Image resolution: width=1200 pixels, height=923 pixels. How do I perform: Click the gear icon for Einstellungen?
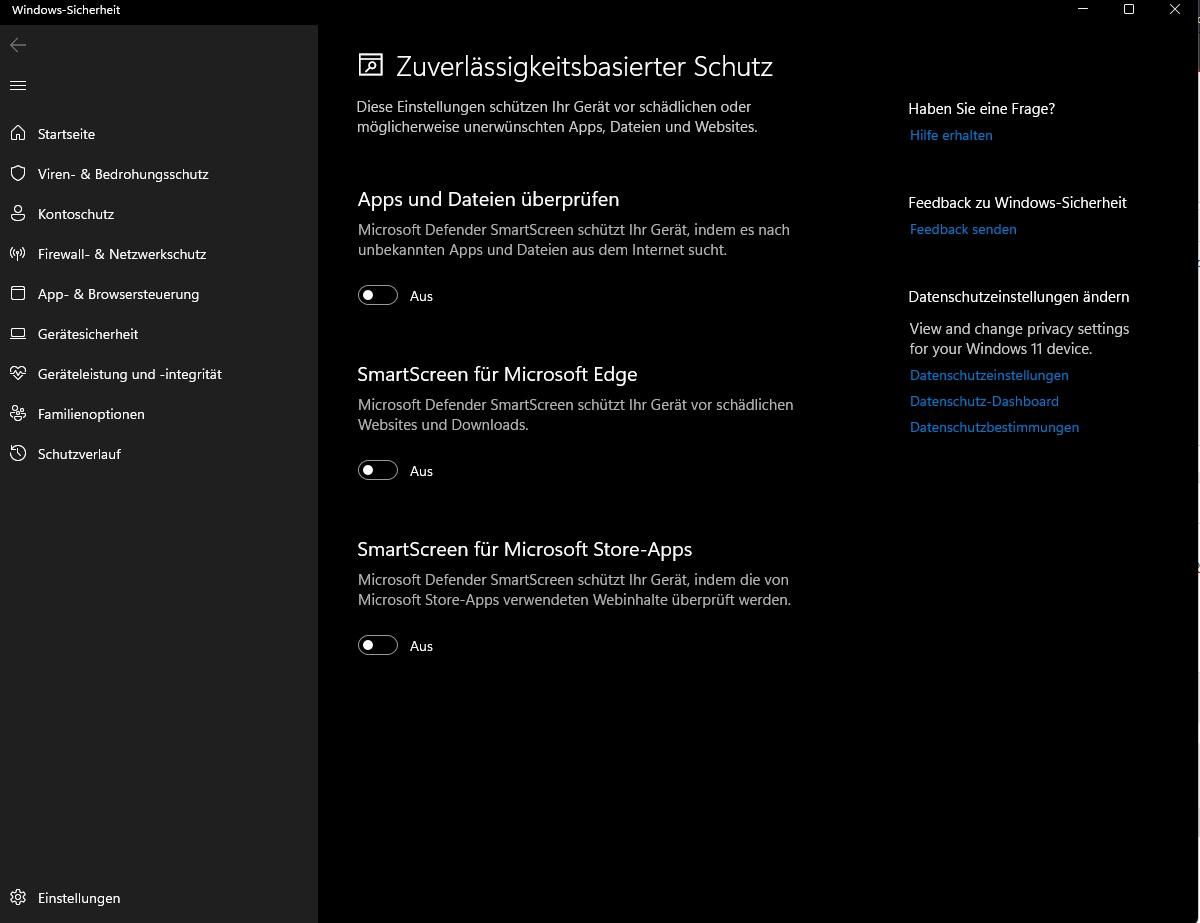point(18,897)
